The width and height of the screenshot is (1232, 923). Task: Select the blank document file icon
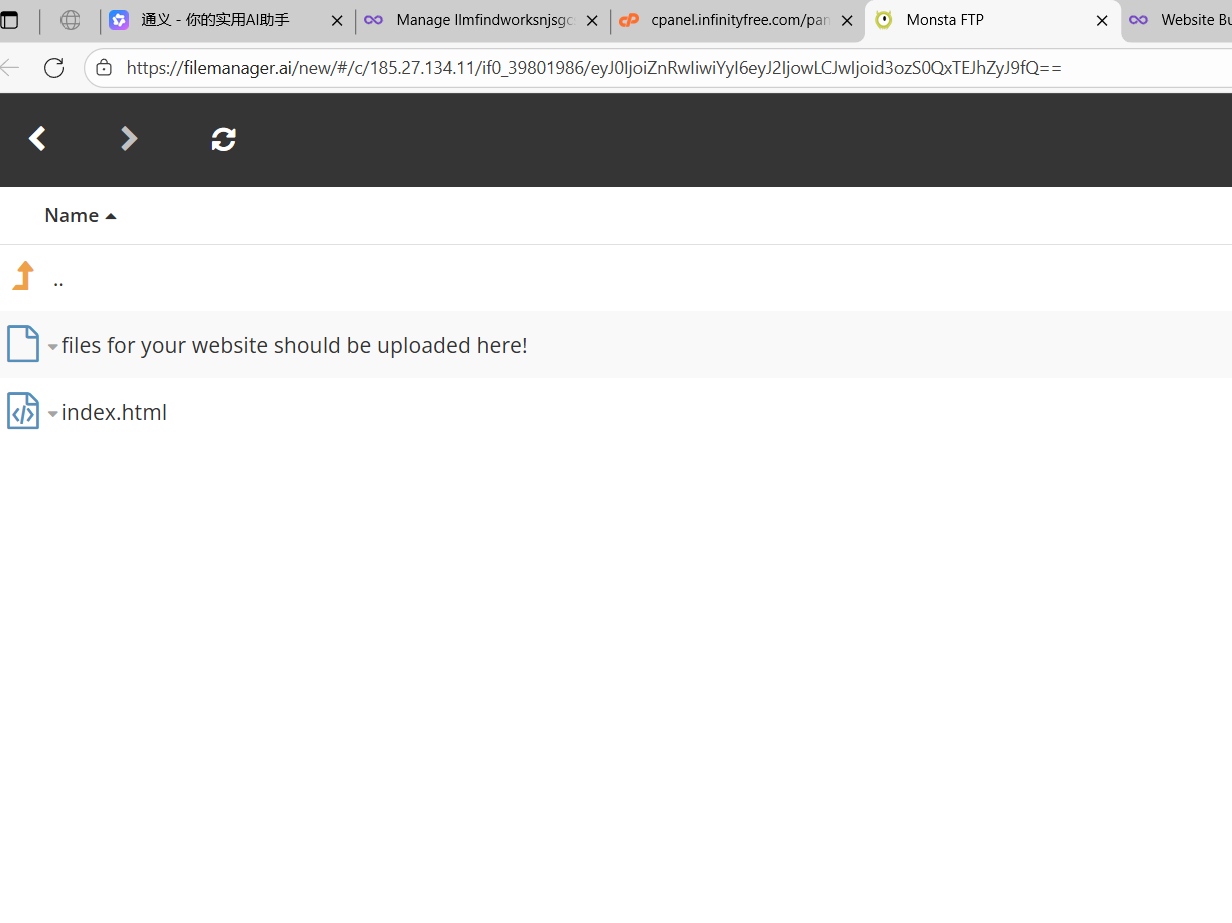click(x=23, y=344)
